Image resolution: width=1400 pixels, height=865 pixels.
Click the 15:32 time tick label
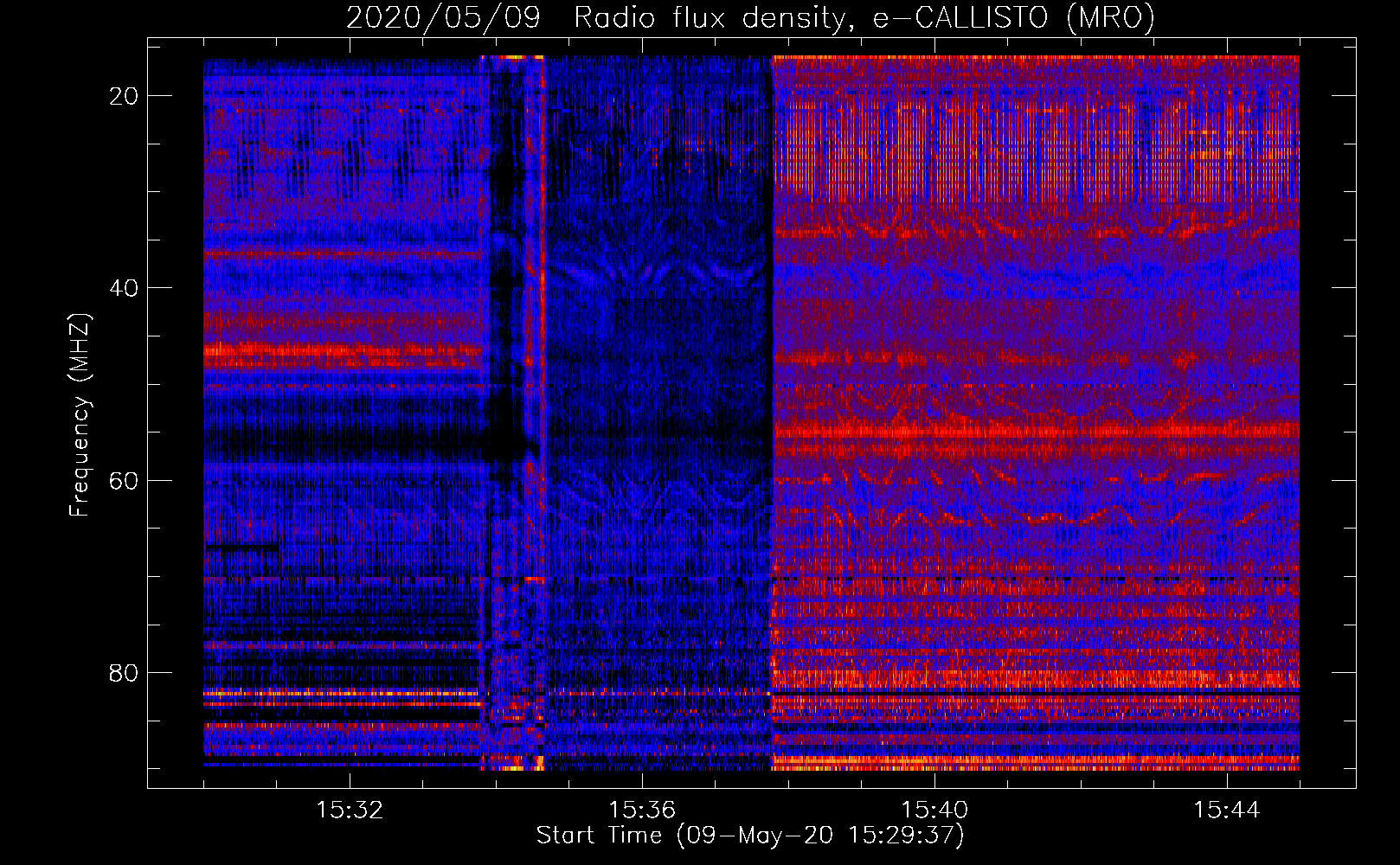point(350,811)
